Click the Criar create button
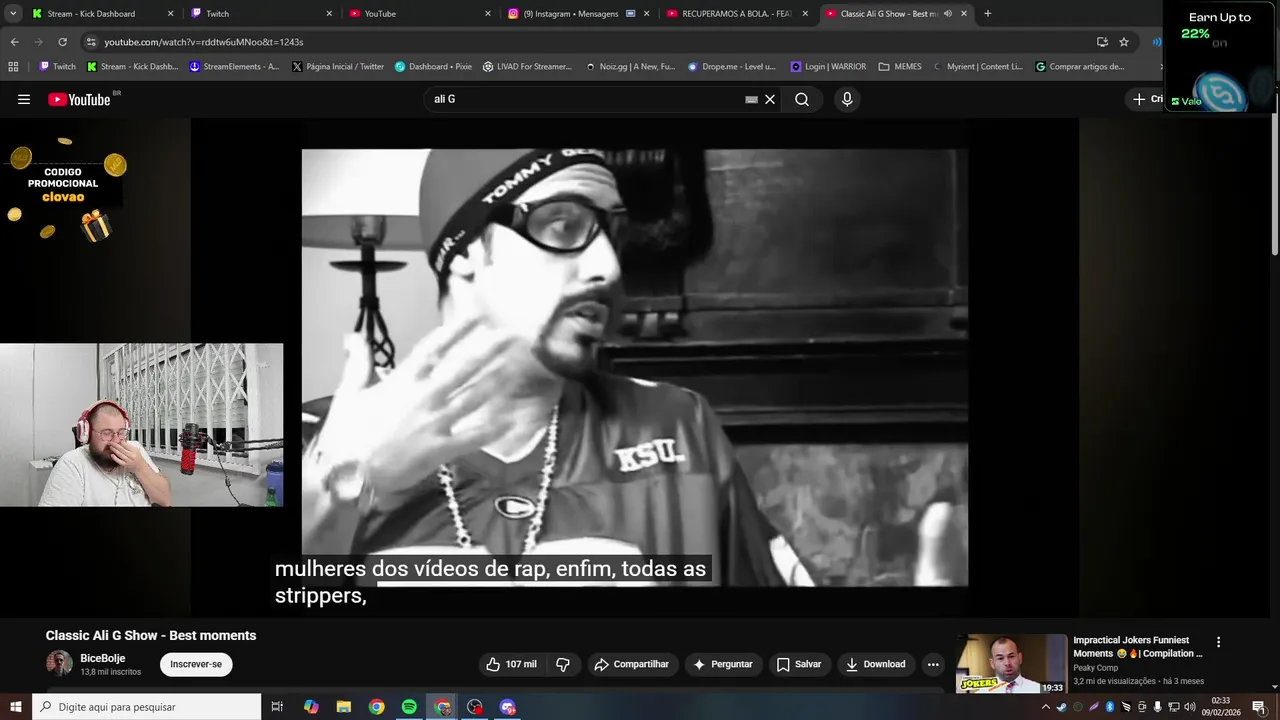 (x=1147, y=99)
